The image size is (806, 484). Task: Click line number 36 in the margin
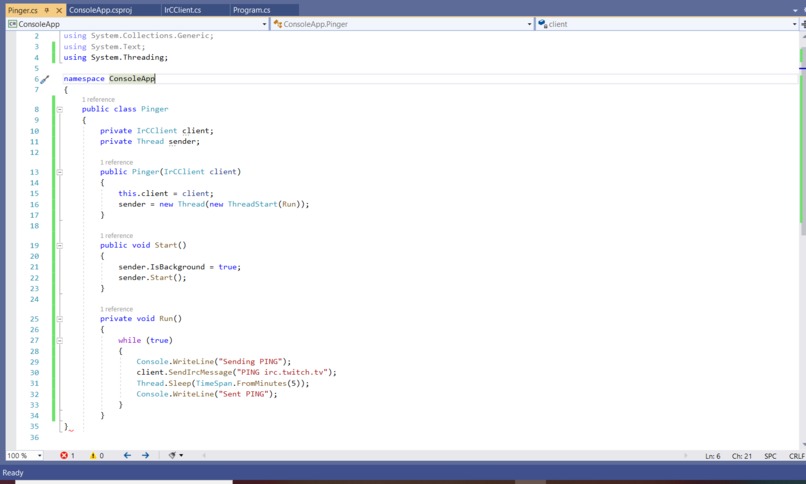[34, 438]
